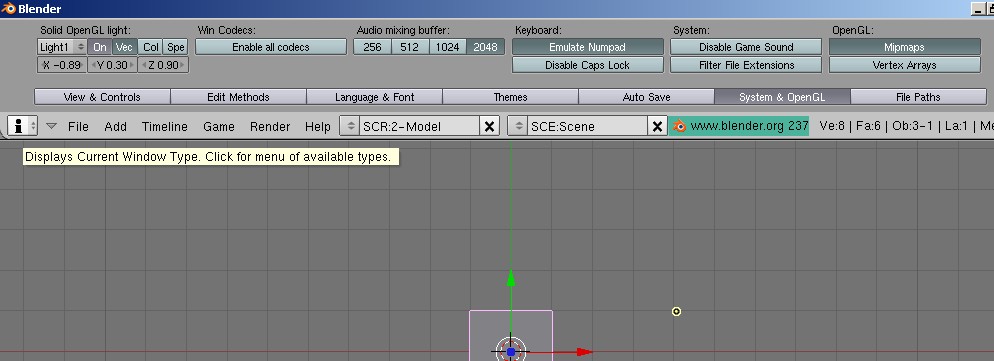Select 256 audio mixing buffer

click(372, 47)
